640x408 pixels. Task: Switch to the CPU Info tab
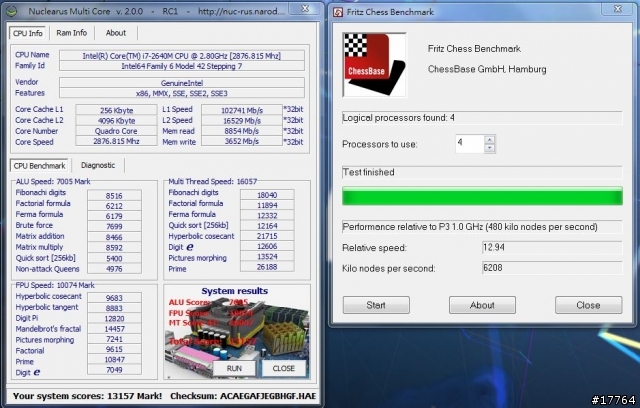28,33
